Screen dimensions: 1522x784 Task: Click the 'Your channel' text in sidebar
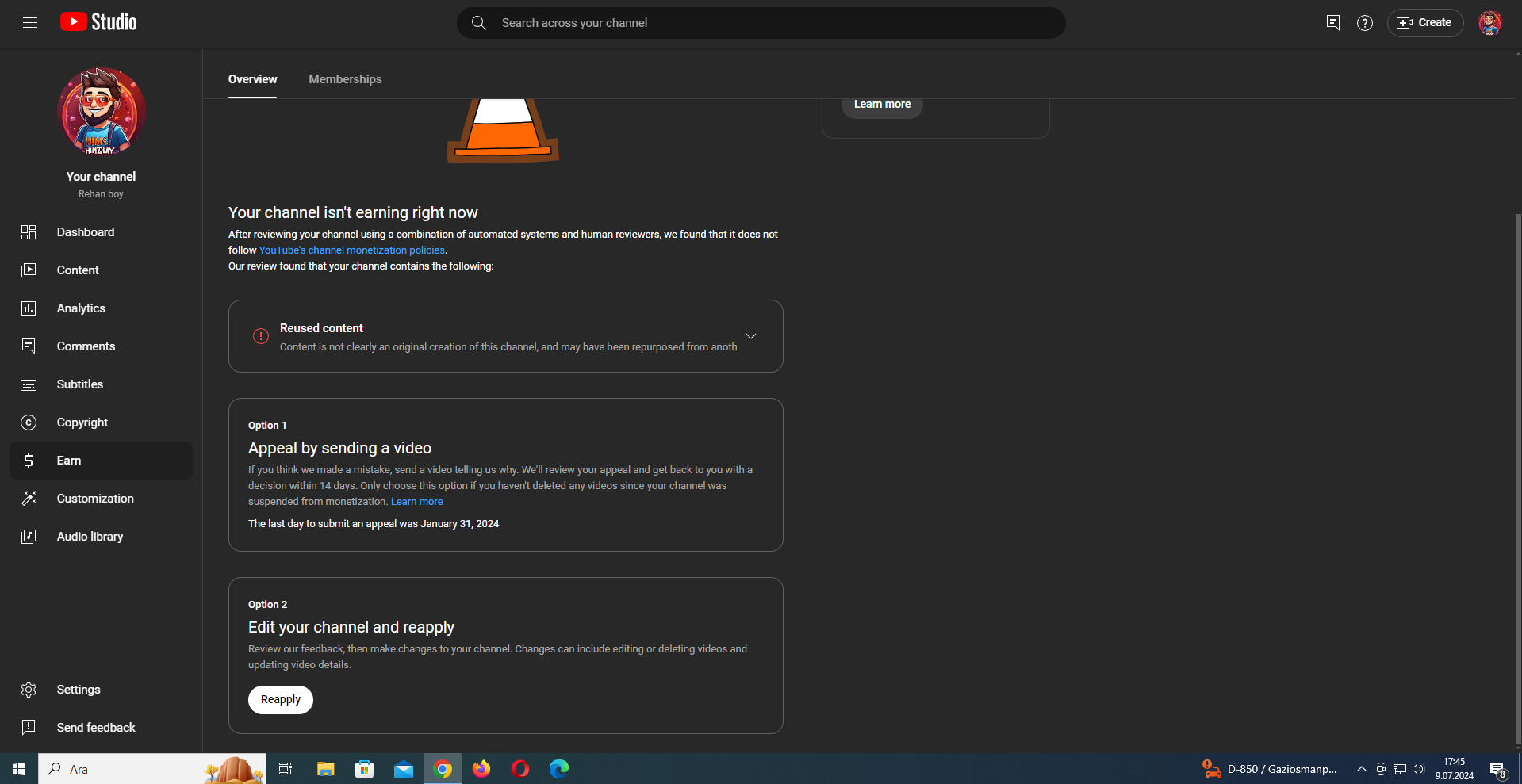click(x=101, y=177)
